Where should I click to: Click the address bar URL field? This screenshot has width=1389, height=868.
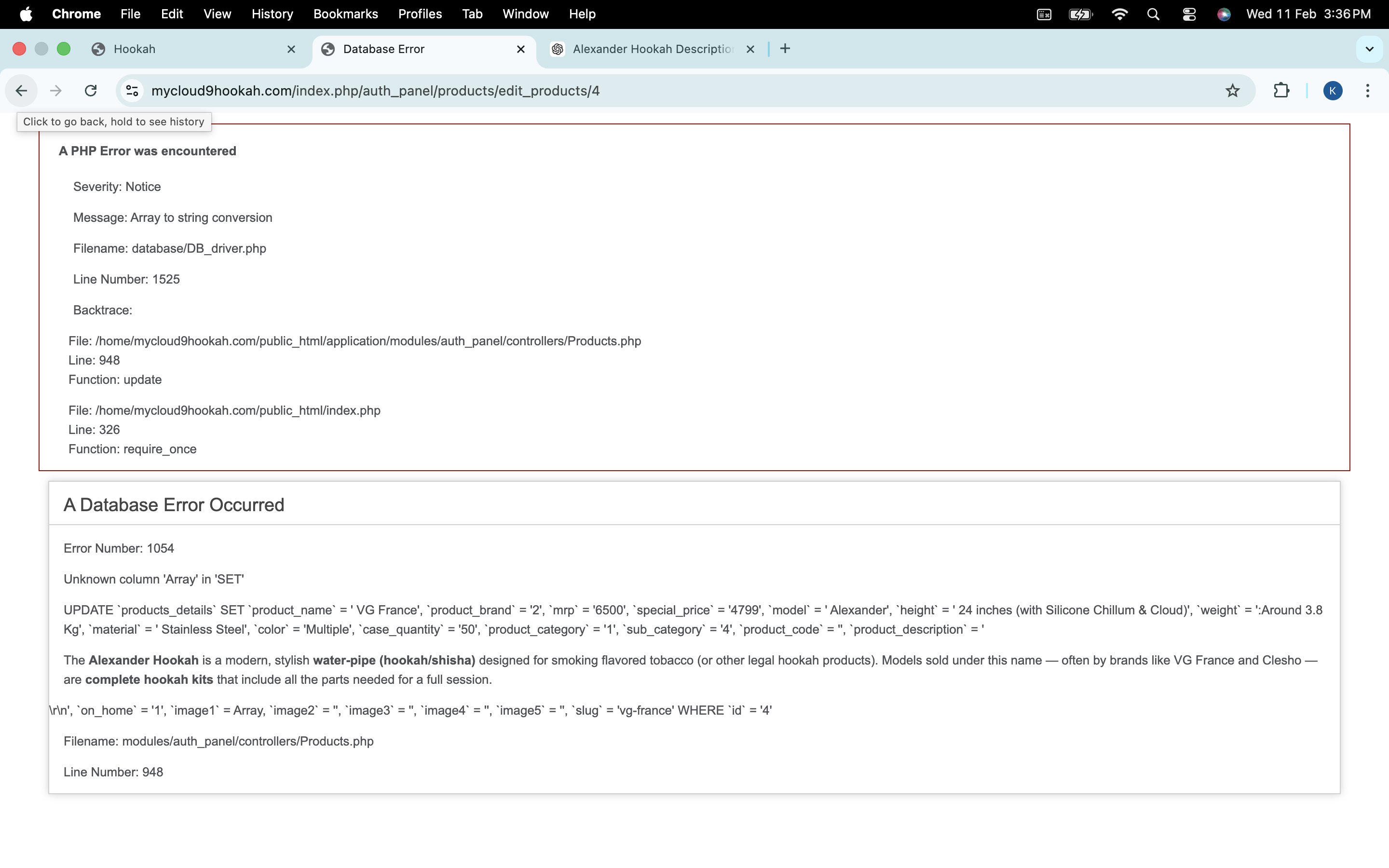point(631,91)
